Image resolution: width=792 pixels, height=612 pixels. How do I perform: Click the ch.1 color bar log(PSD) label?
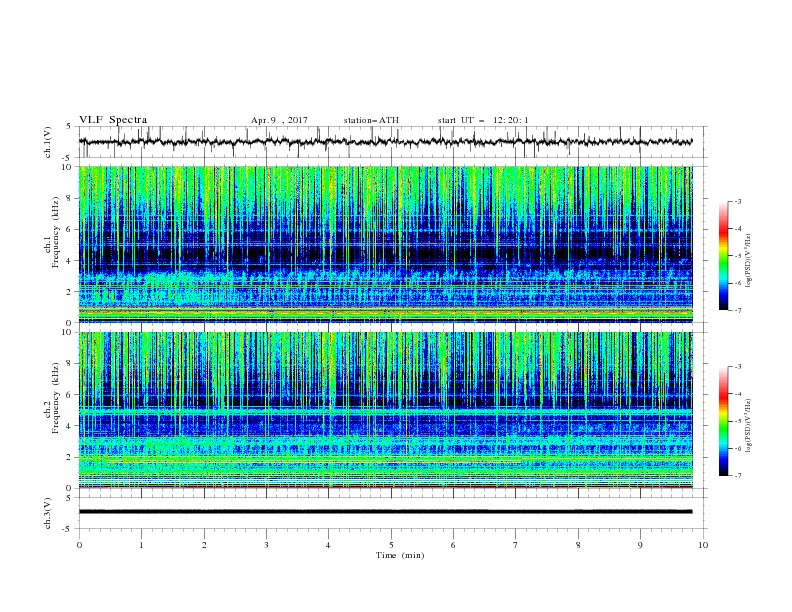click(749, 261)
